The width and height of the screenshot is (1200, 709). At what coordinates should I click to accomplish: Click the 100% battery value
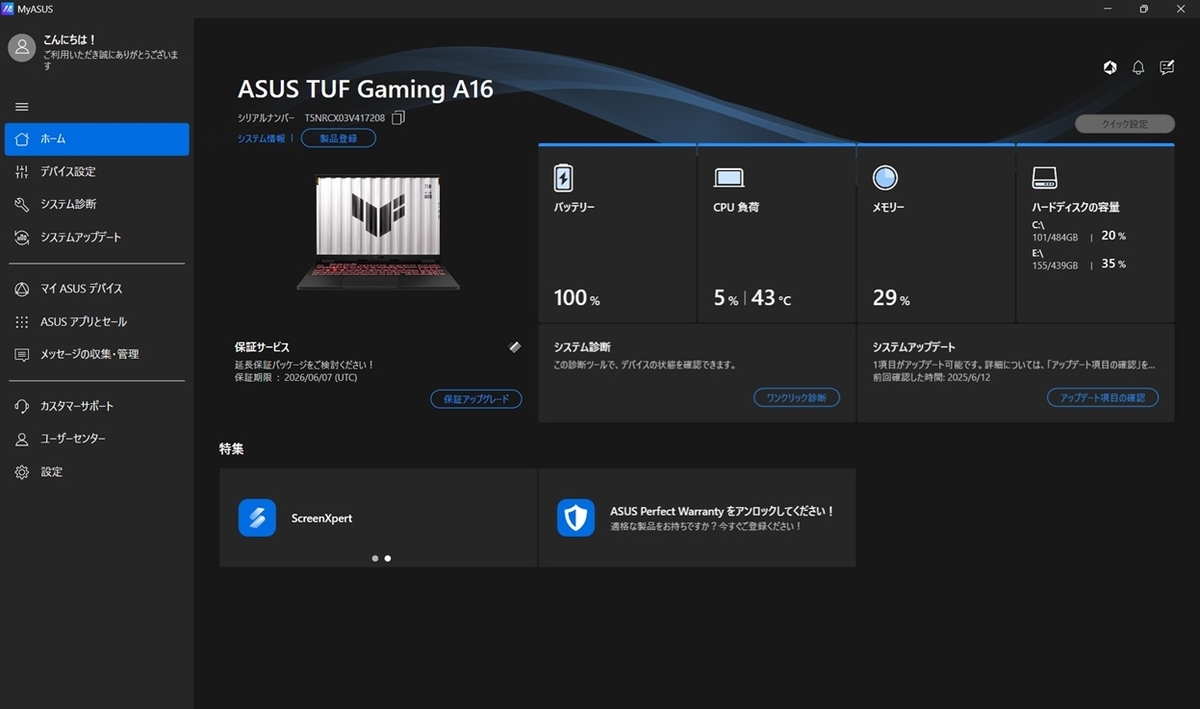tap(577, 298)
